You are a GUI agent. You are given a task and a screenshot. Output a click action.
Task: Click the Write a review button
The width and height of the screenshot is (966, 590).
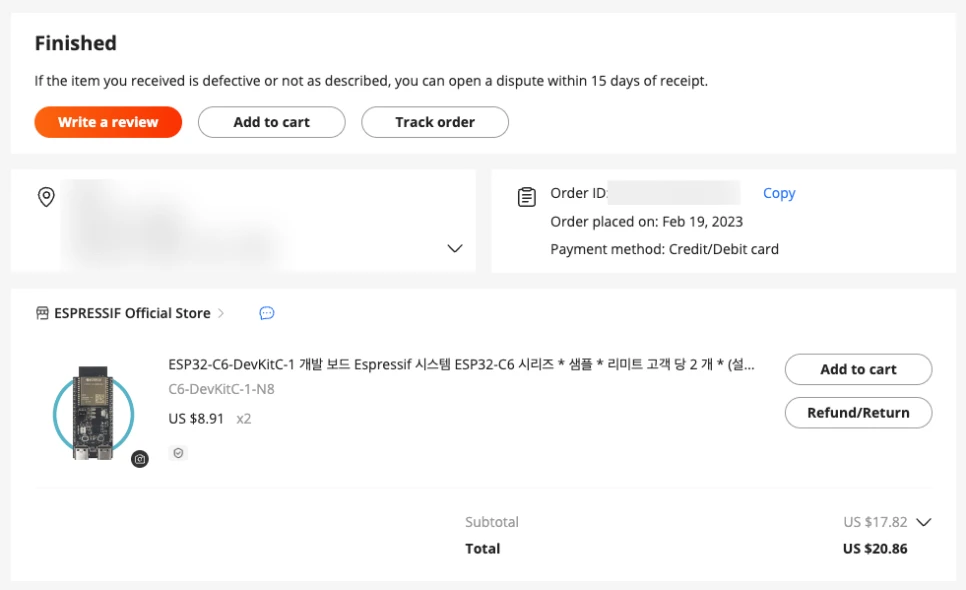tap(107, 121)
